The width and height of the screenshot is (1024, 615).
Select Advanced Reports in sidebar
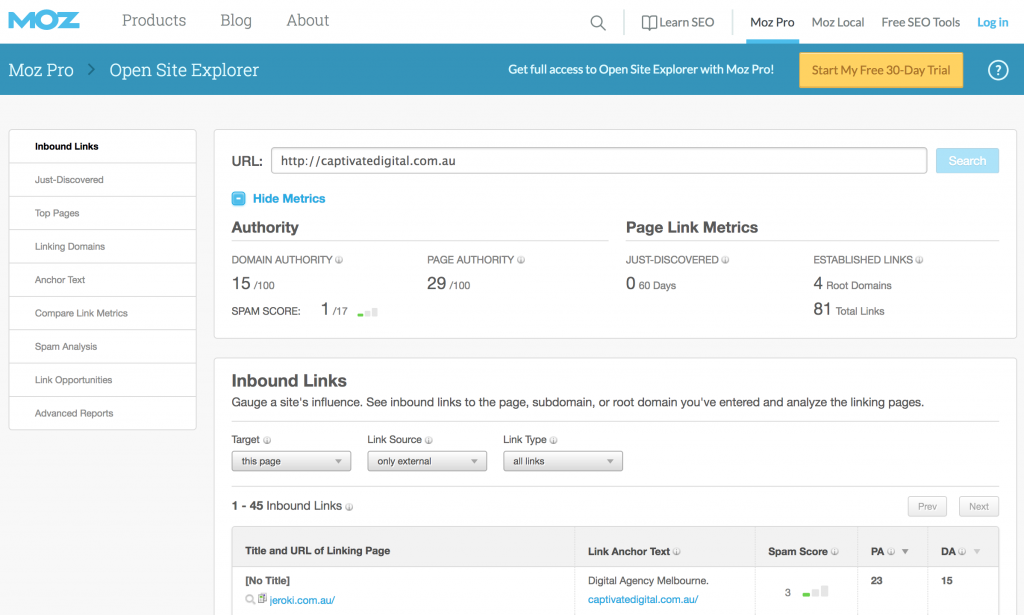pyautogui.click(x=103, y=413)
